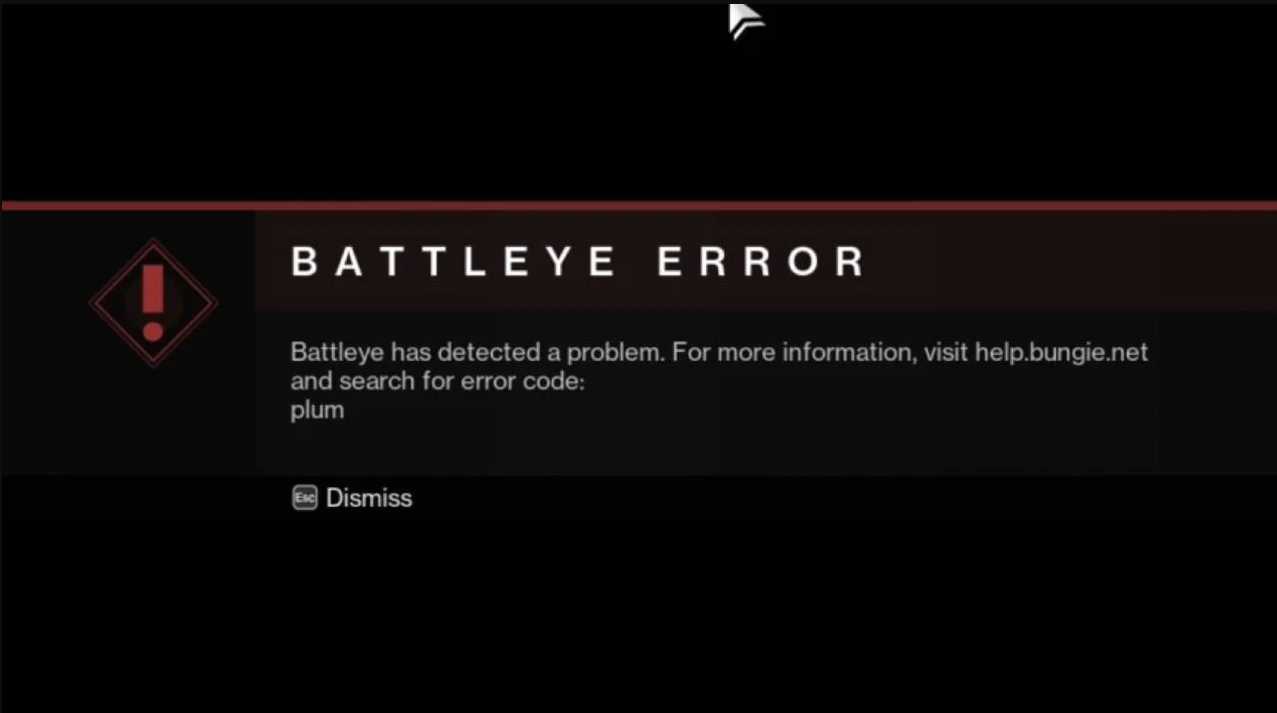Click the black area below the Dismiss prompt
The width and height of the screenshot is (1277, 713).
click(x=638, y=610)
